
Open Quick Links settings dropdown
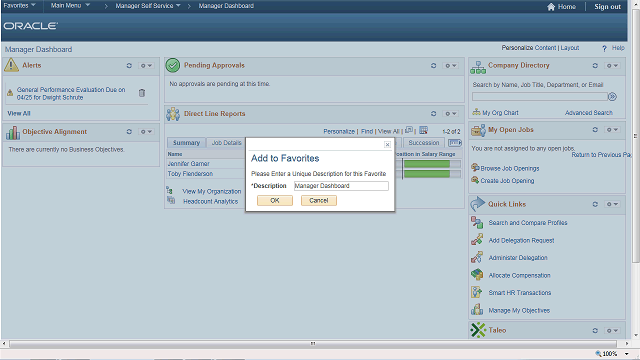612,204
